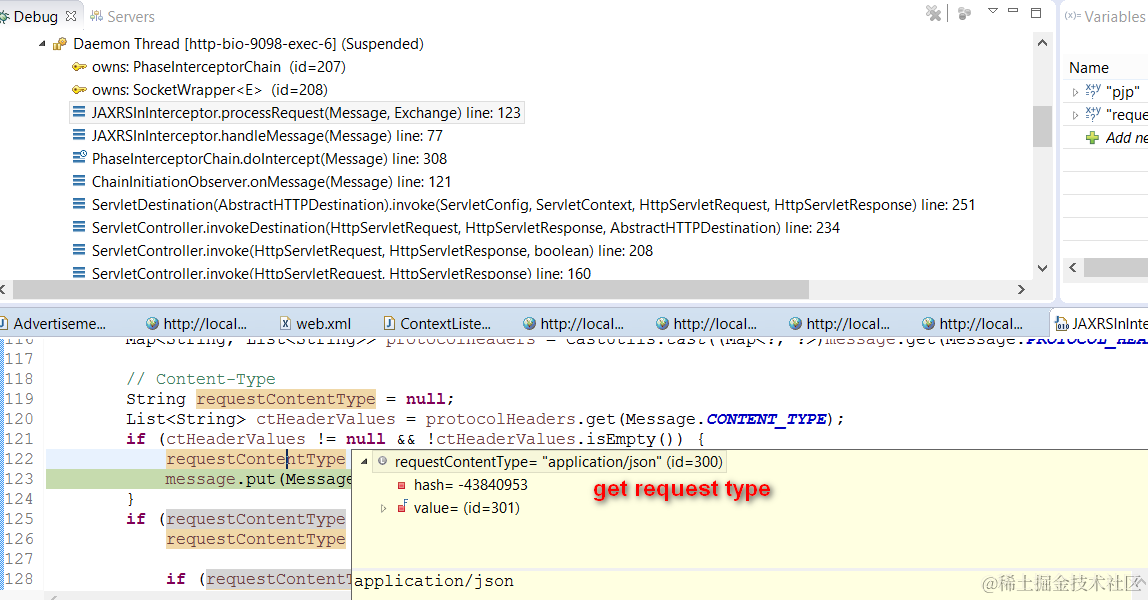Select ServletController.invokeDestination frame line 234
The height and width of the screenshot is (600, 1148).
(x=465, y=228)
